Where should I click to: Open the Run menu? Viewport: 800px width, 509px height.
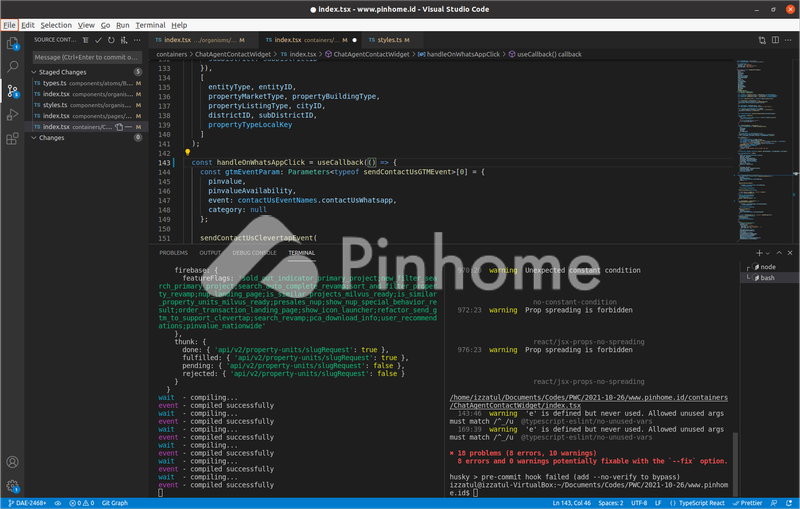(122, 25)
